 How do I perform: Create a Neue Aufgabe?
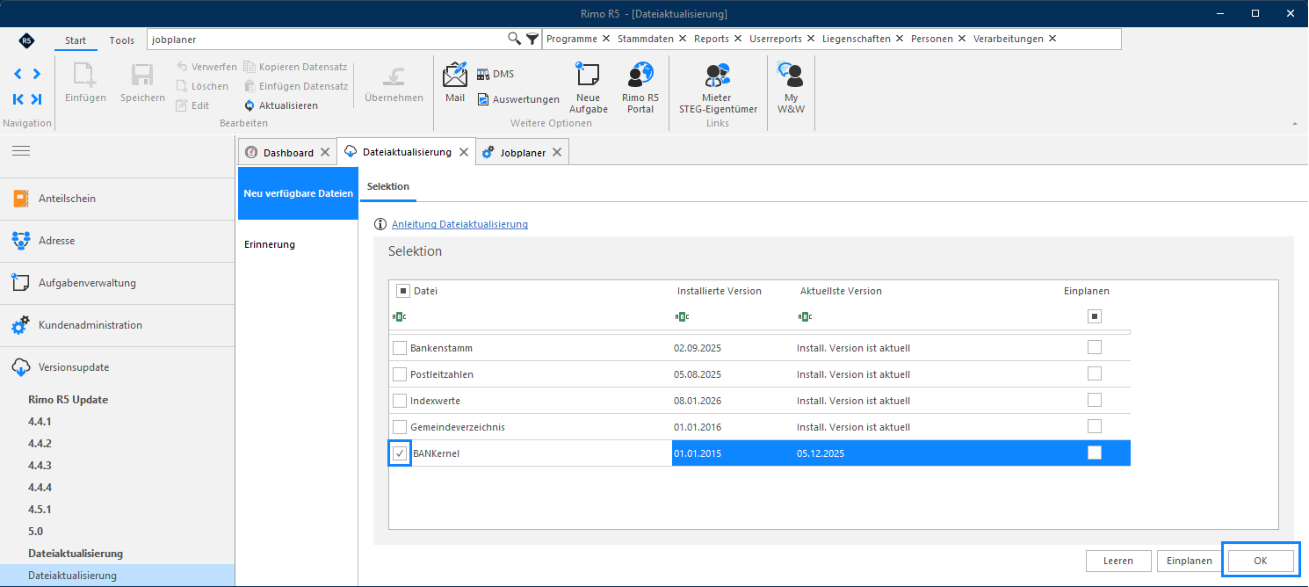point(588,87)
